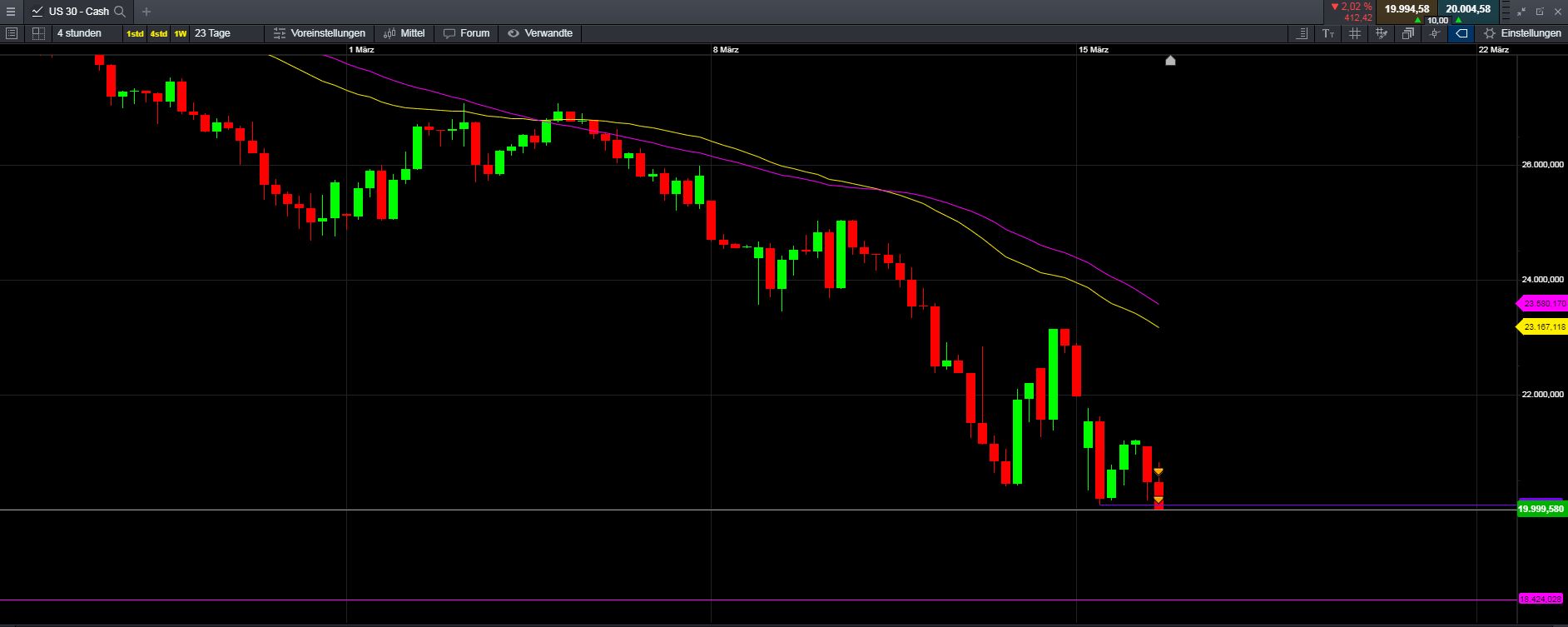Open the chart list panel icon
This screenshot has height=627, width=1568.
pyautogui.click(x=12, y=33)
